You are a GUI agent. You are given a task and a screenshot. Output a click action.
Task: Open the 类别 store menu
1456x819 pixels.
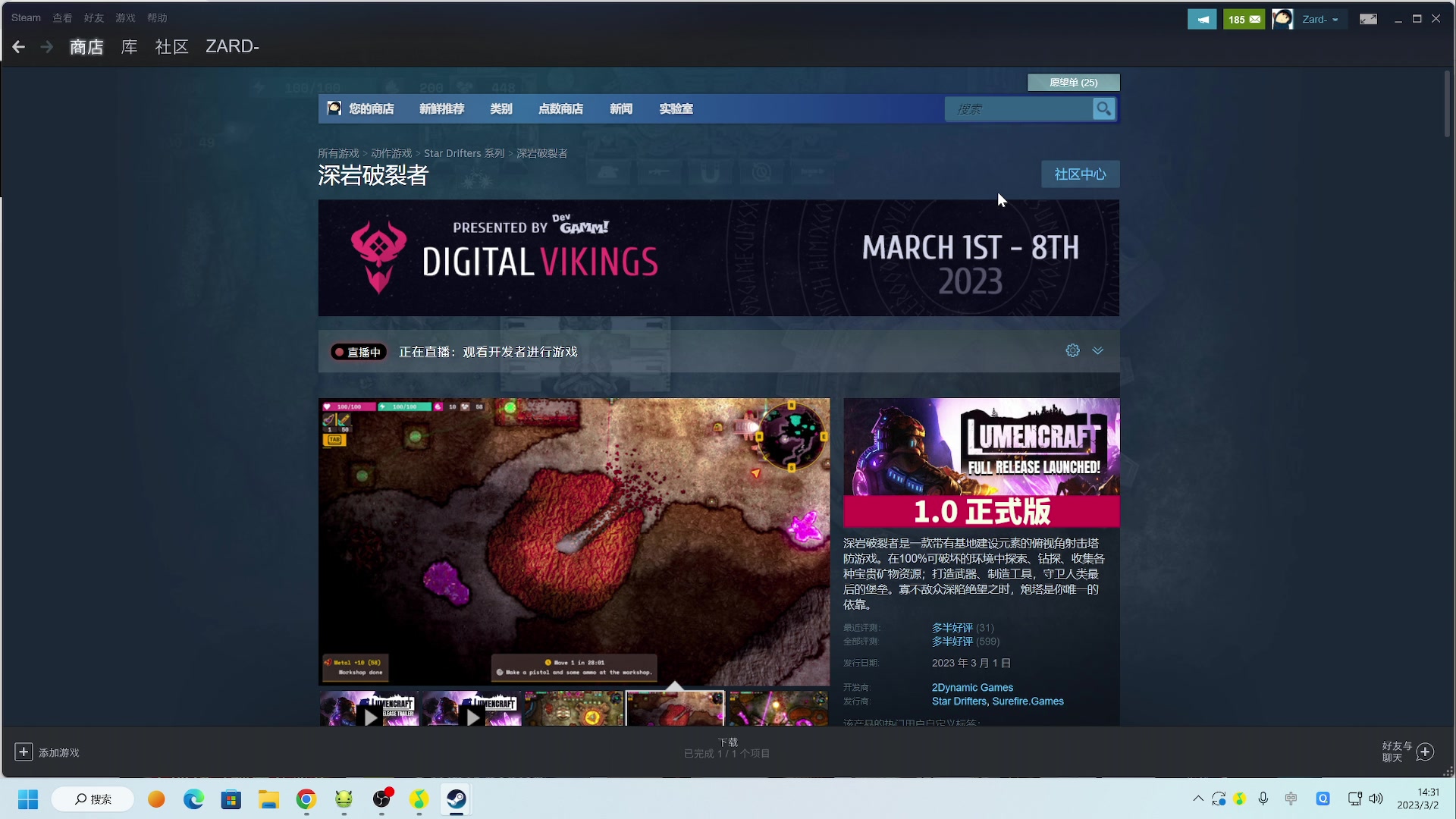[500, 109]
